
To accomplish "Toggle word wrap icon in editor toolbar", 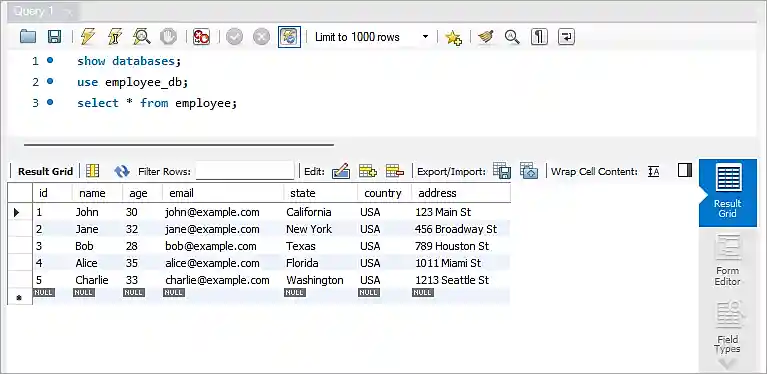I will pyautogui.click(x=566, y=37).
